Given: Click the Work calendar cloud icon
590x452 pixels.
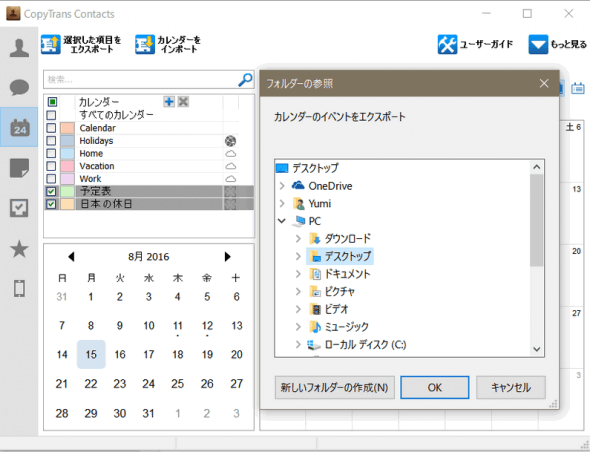Looking at the screenshot, I should tap(231, 179).
